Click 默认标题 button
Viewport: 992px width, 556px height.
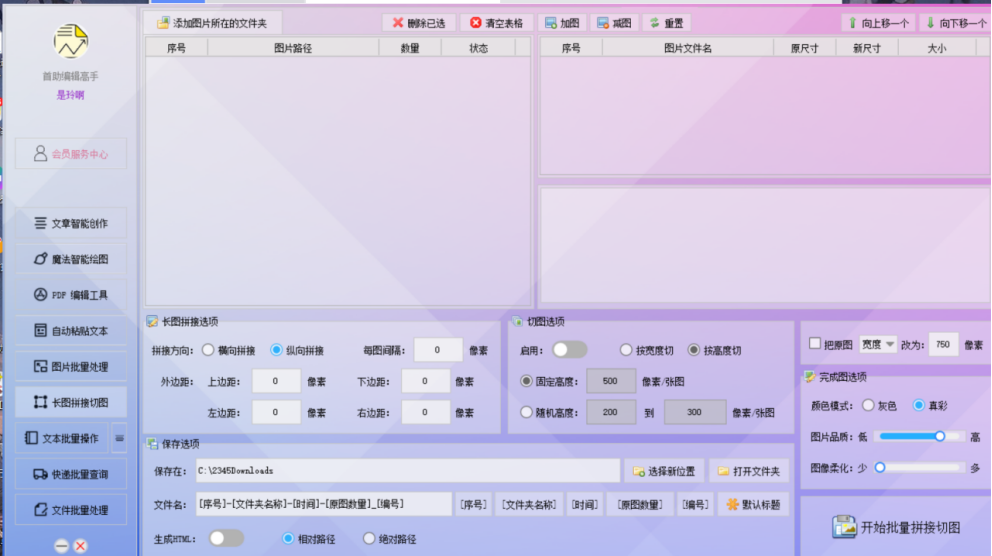point(753,505)
